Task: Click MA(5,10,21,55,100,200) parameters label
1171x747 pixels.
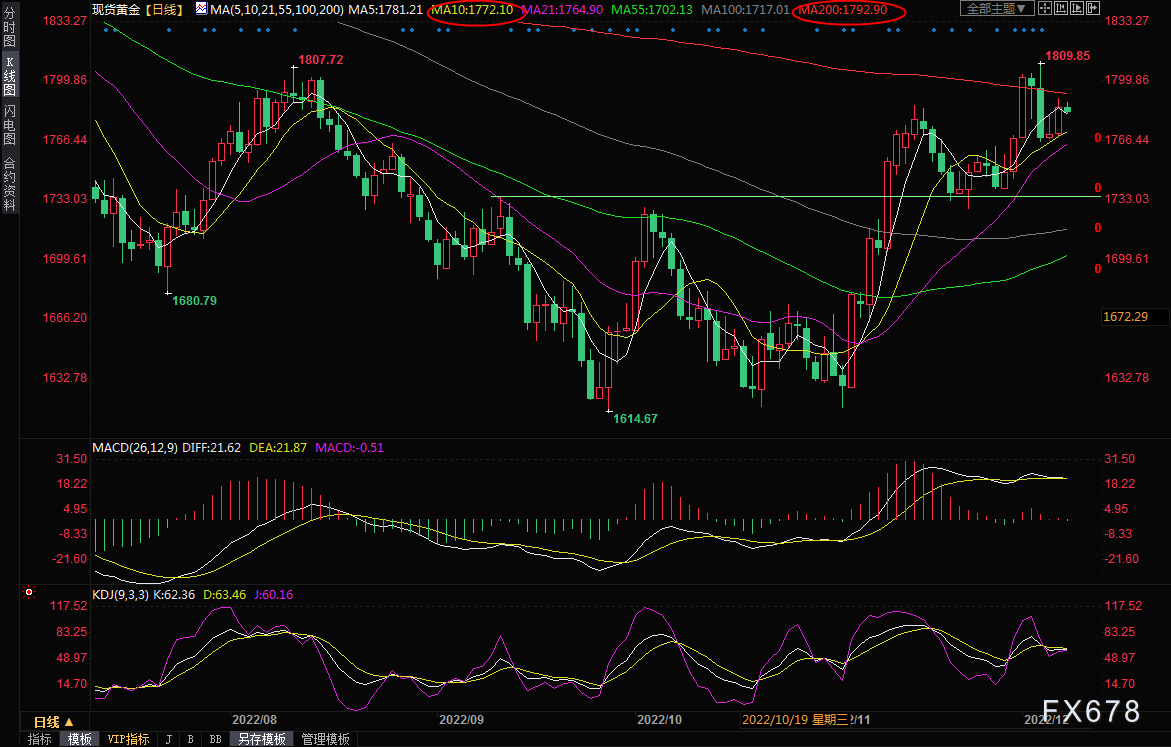Action: 277,10
